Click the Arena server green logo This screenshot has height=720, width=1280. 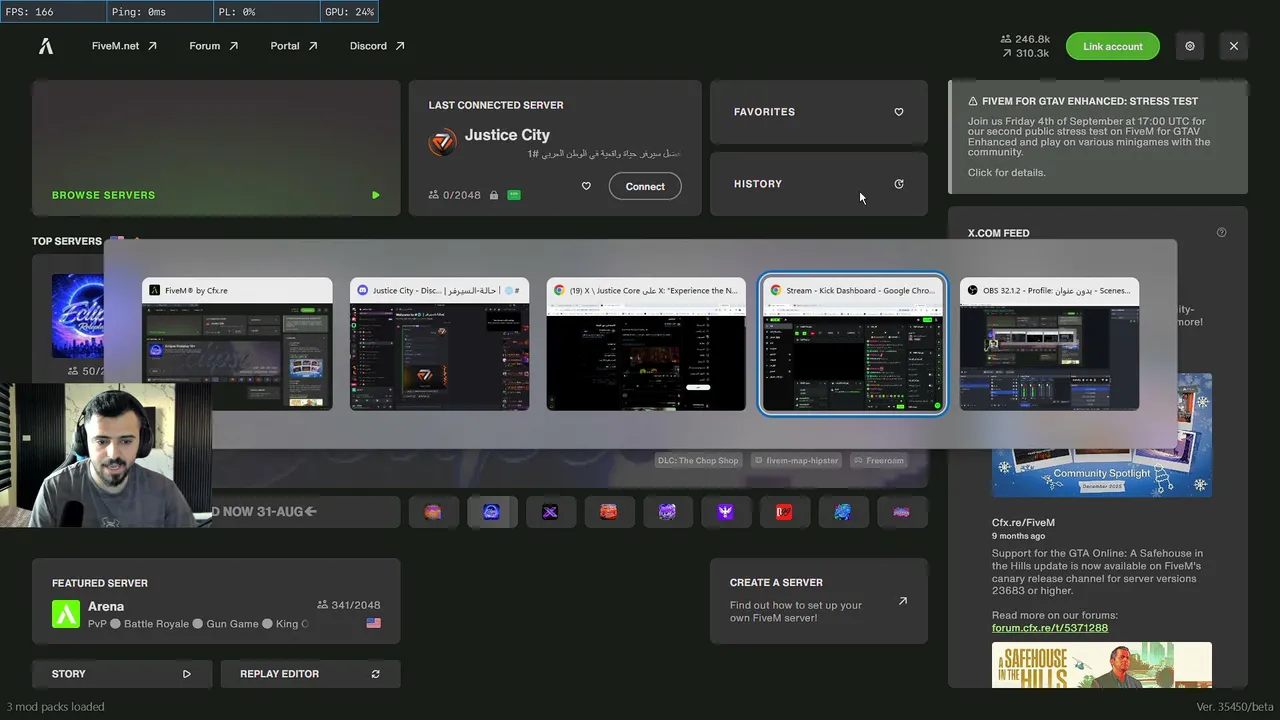(x=66, y=614)
